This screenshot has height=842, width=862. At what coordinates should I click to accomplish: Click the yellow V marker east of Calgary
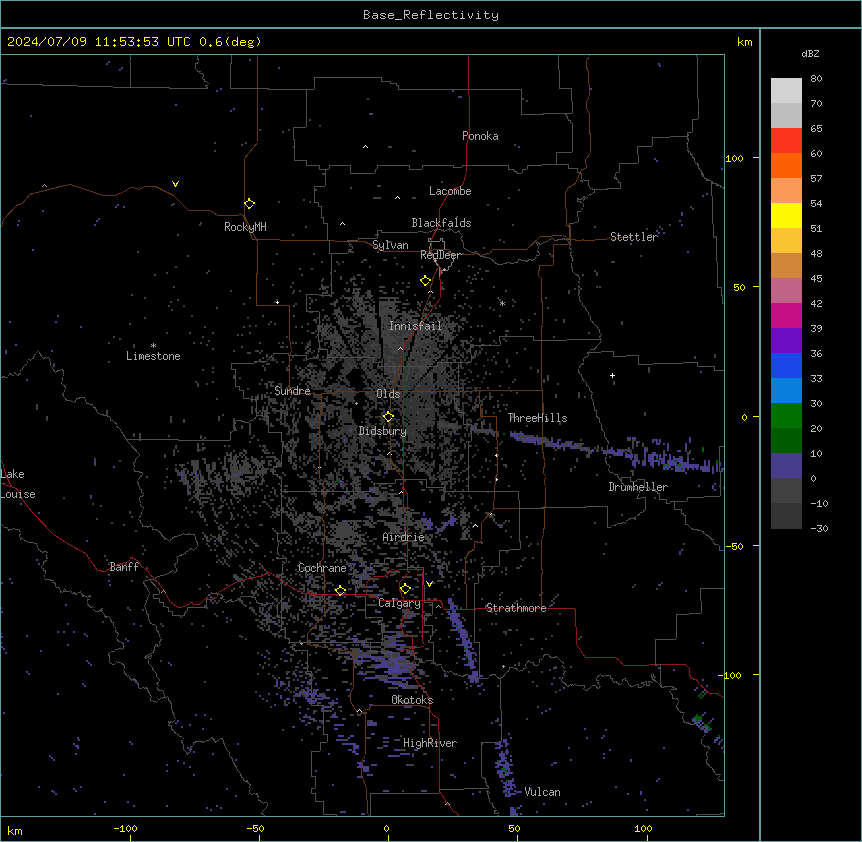429,584
